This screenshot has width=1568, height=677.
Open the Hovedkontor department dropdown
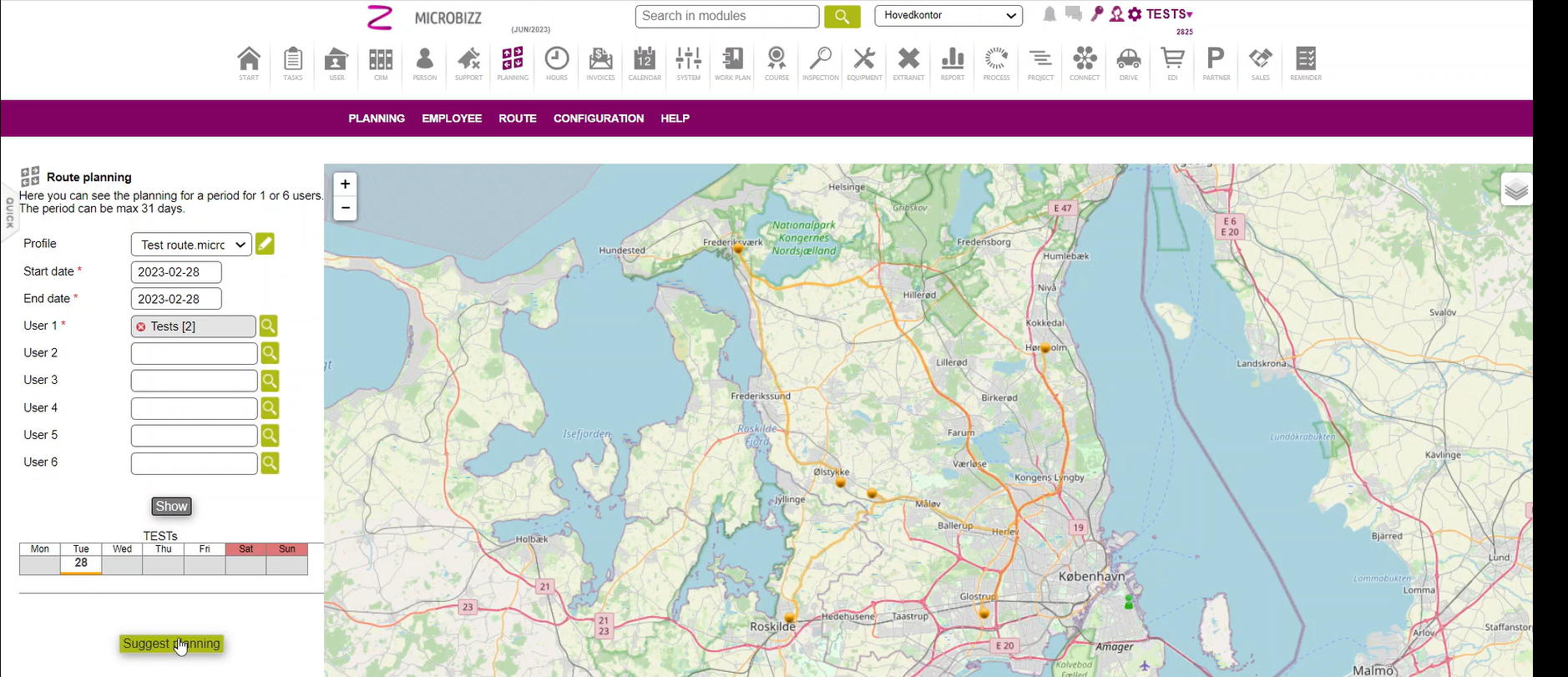coord(948,16)
